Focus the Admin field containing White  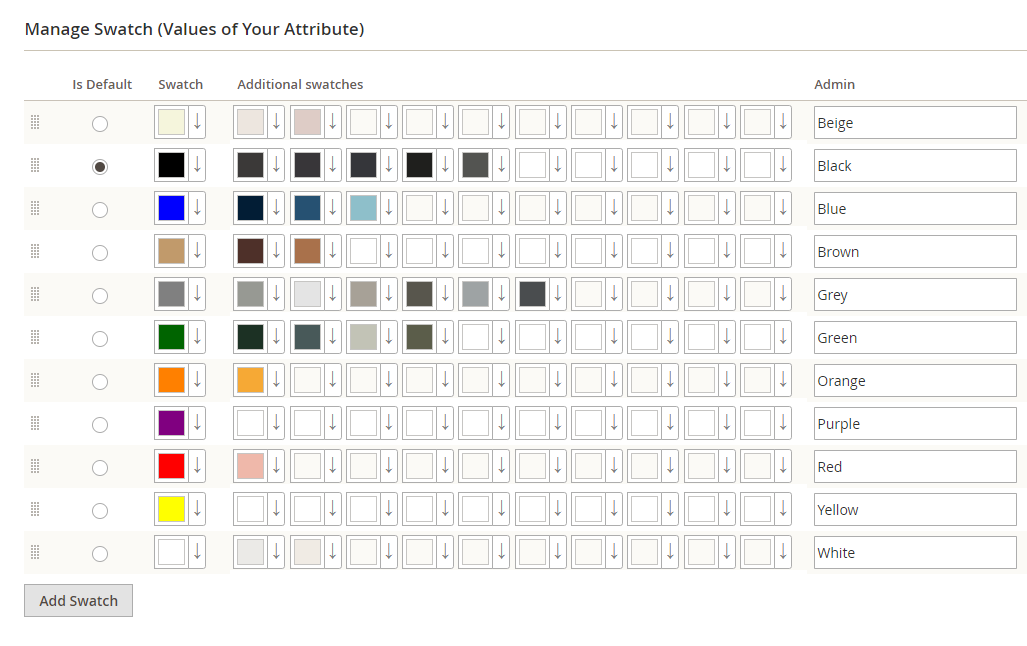tap(915, 553)
